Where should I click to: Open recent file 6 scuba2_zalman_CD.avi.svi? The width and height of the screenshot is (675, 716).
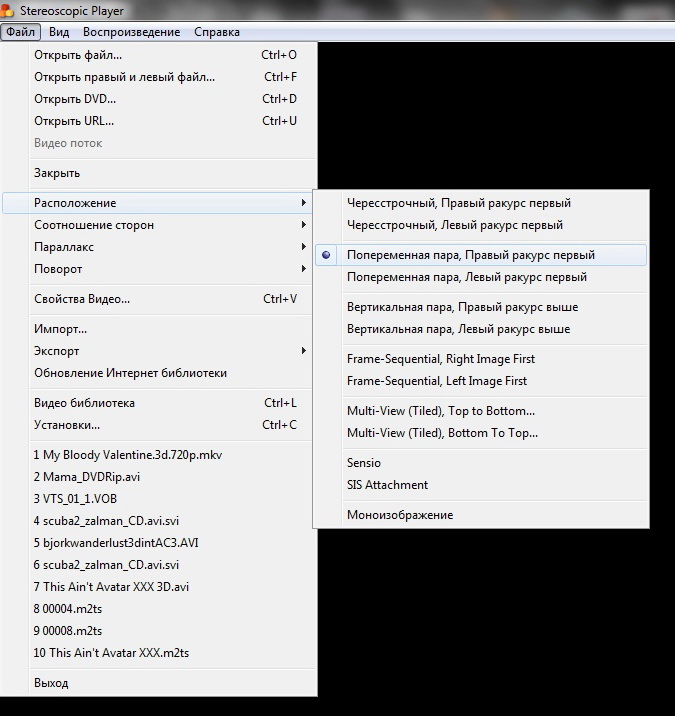(159, 565)
